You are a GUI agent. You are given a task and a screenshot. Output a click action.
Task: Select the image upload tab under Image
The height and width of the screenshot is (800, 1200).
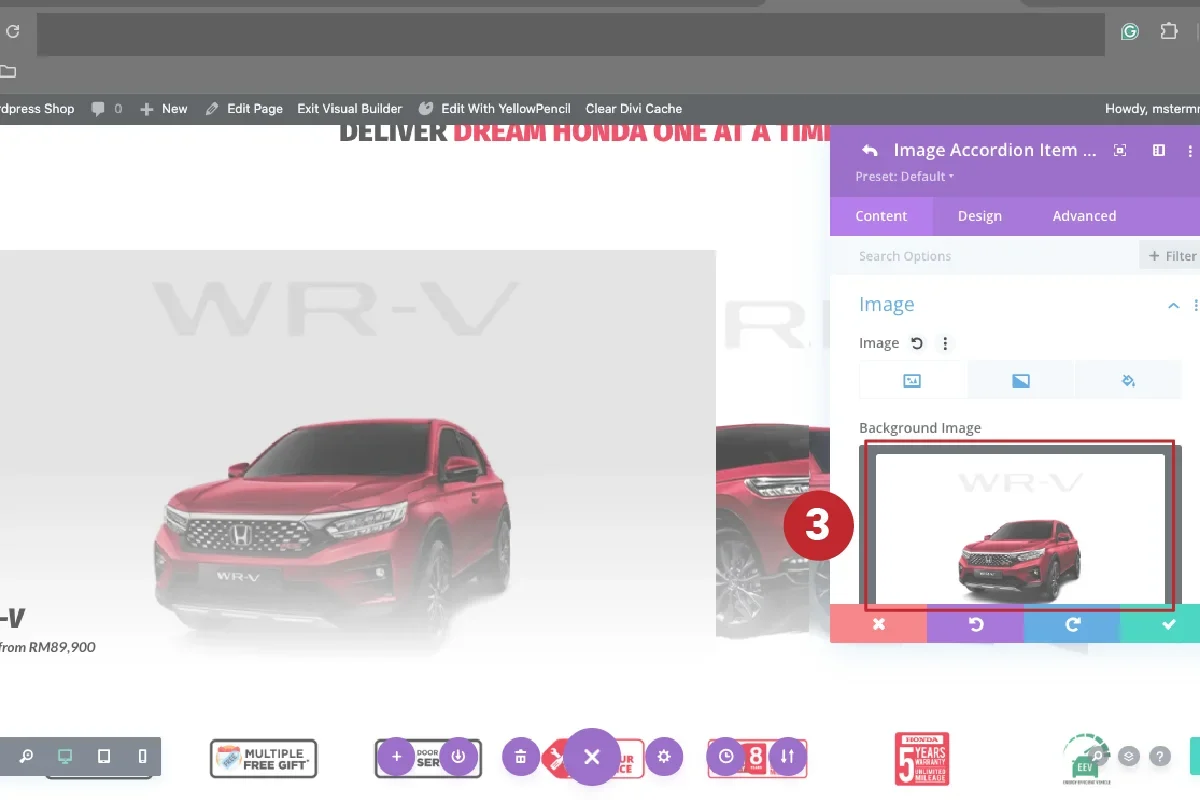[912, 380]
